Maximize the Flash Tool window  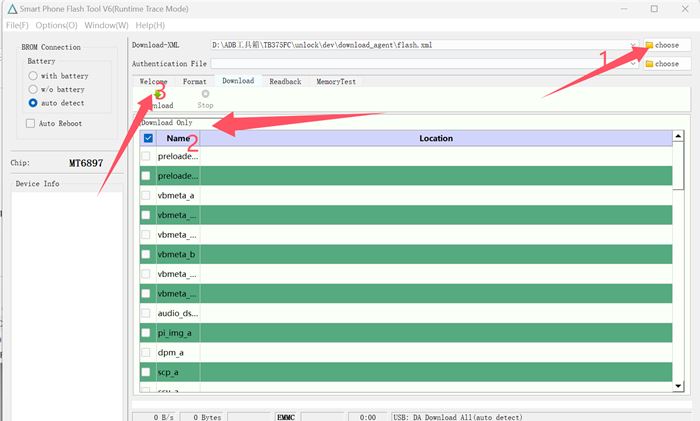[654, 8]
